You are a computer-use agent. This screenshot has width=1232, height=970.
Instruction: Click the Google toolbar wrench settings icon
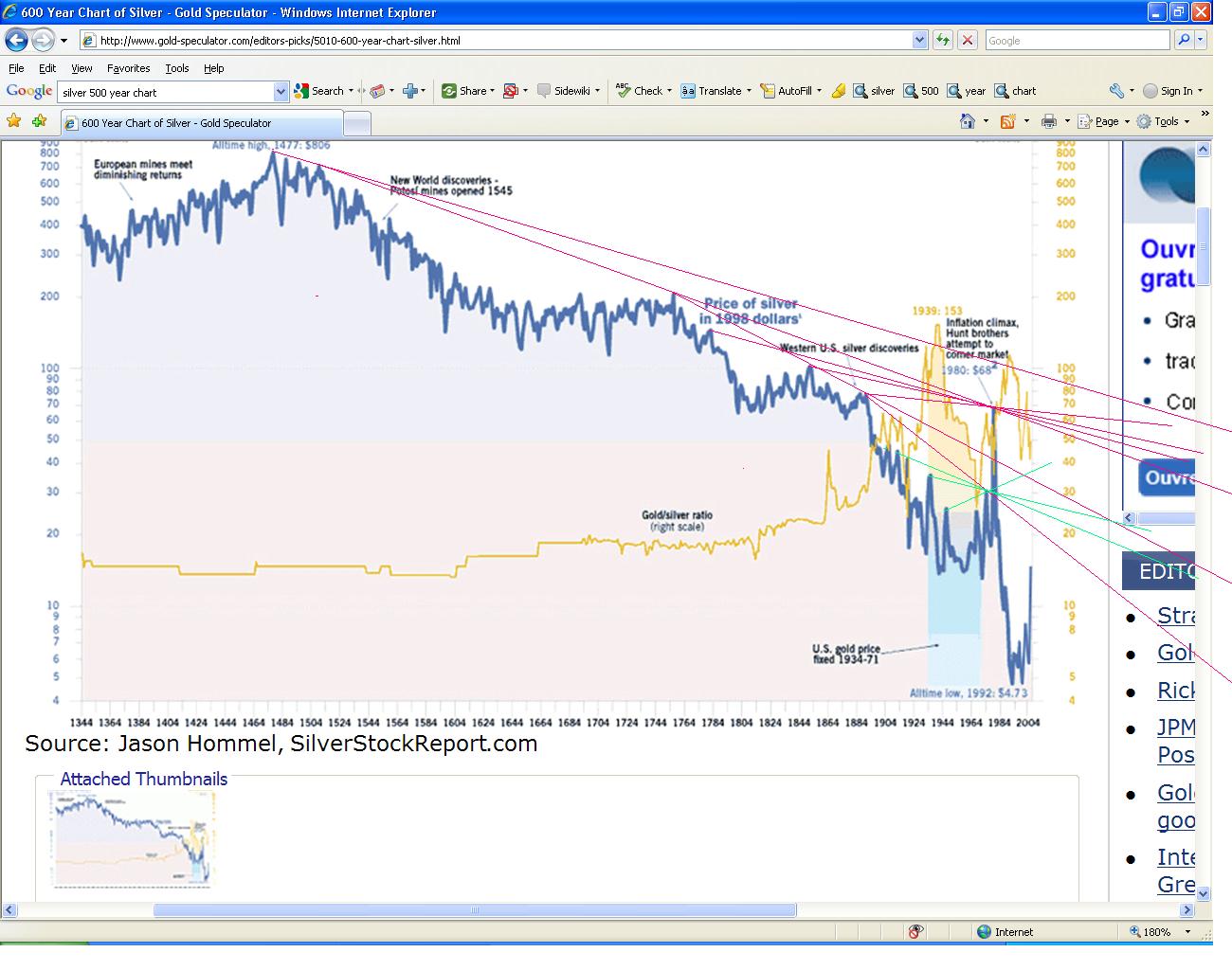coord(1116,91)
